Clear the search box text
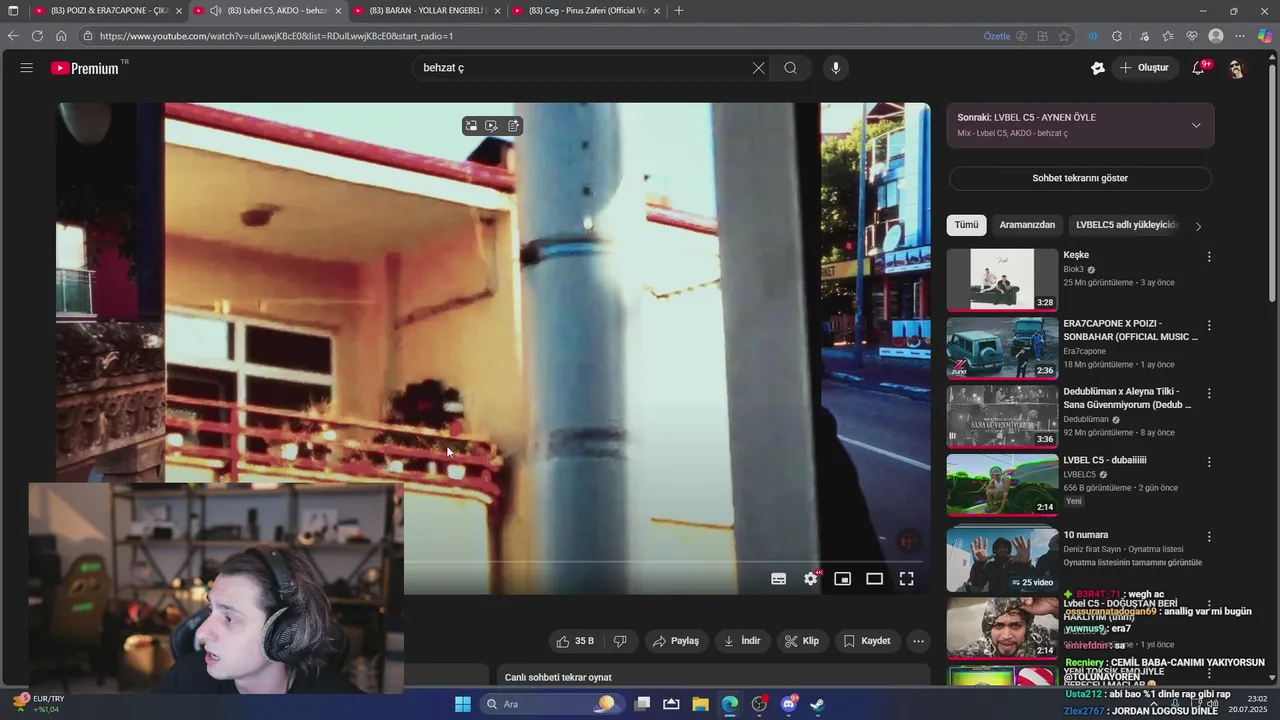The image size is (1280, 720). [x=758, y=68]
